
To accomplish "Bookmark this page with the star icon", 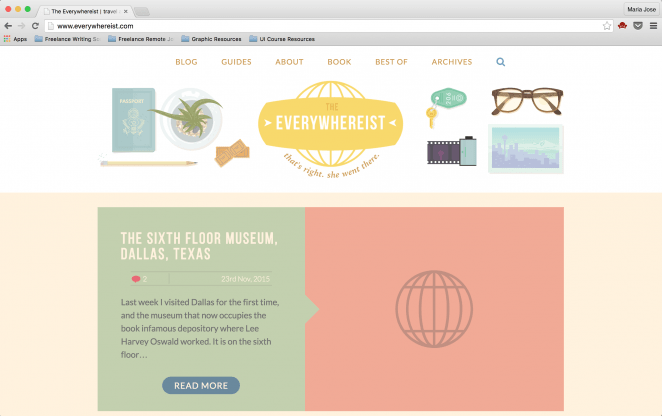I will (x=607, y=25).
